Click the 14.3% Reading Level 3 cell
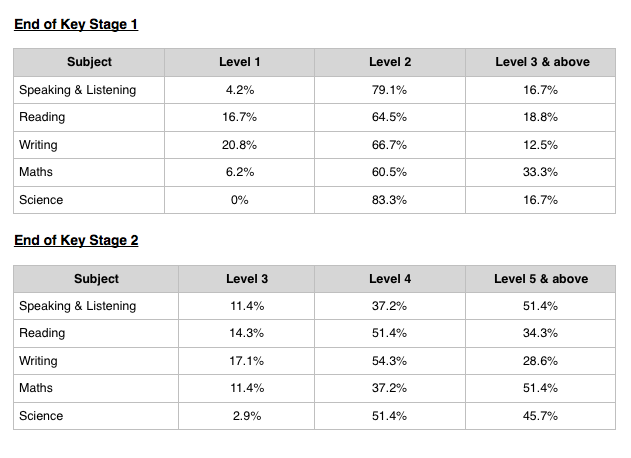This screenshot has height=458, width=631. click(x=246, y=333)
